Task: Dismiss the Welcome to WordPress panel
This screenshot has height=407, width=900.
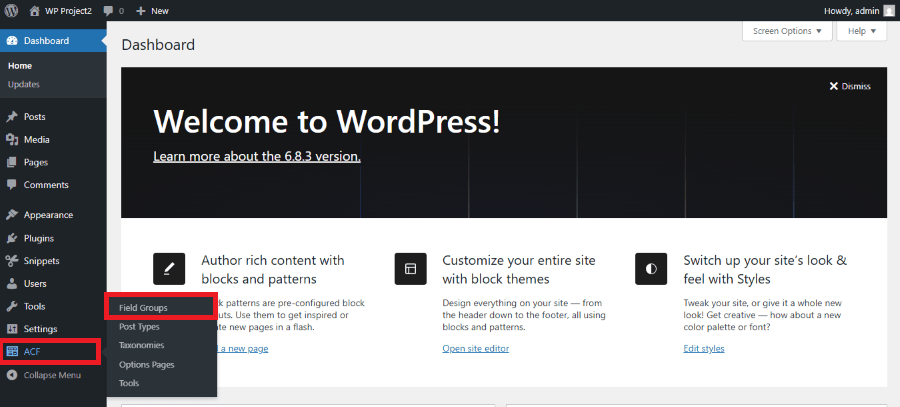Action: coord(850,86)
